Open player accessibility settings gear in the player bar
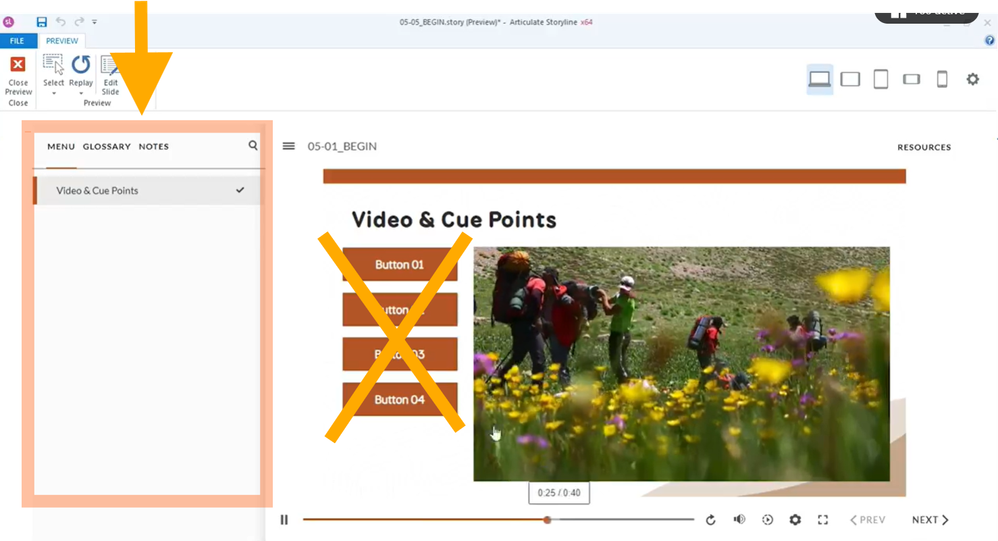 (795, 520)
